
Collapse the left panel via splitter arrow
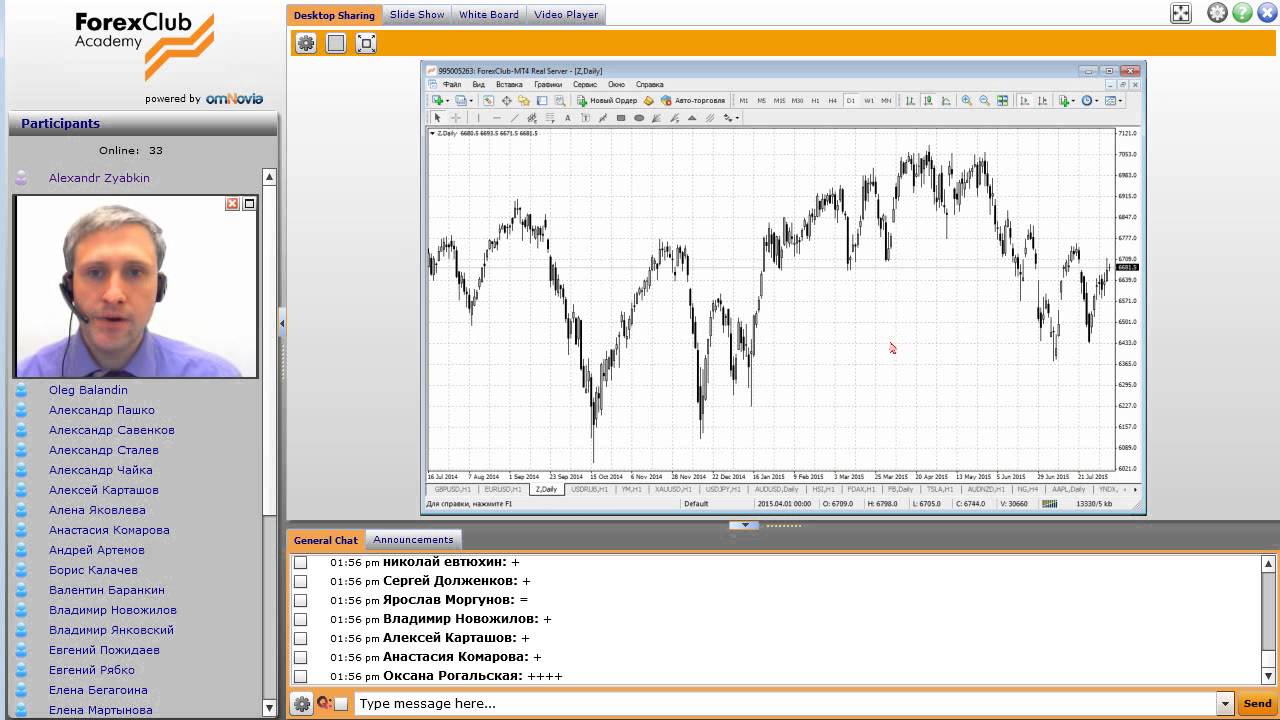tap(282, 323)
